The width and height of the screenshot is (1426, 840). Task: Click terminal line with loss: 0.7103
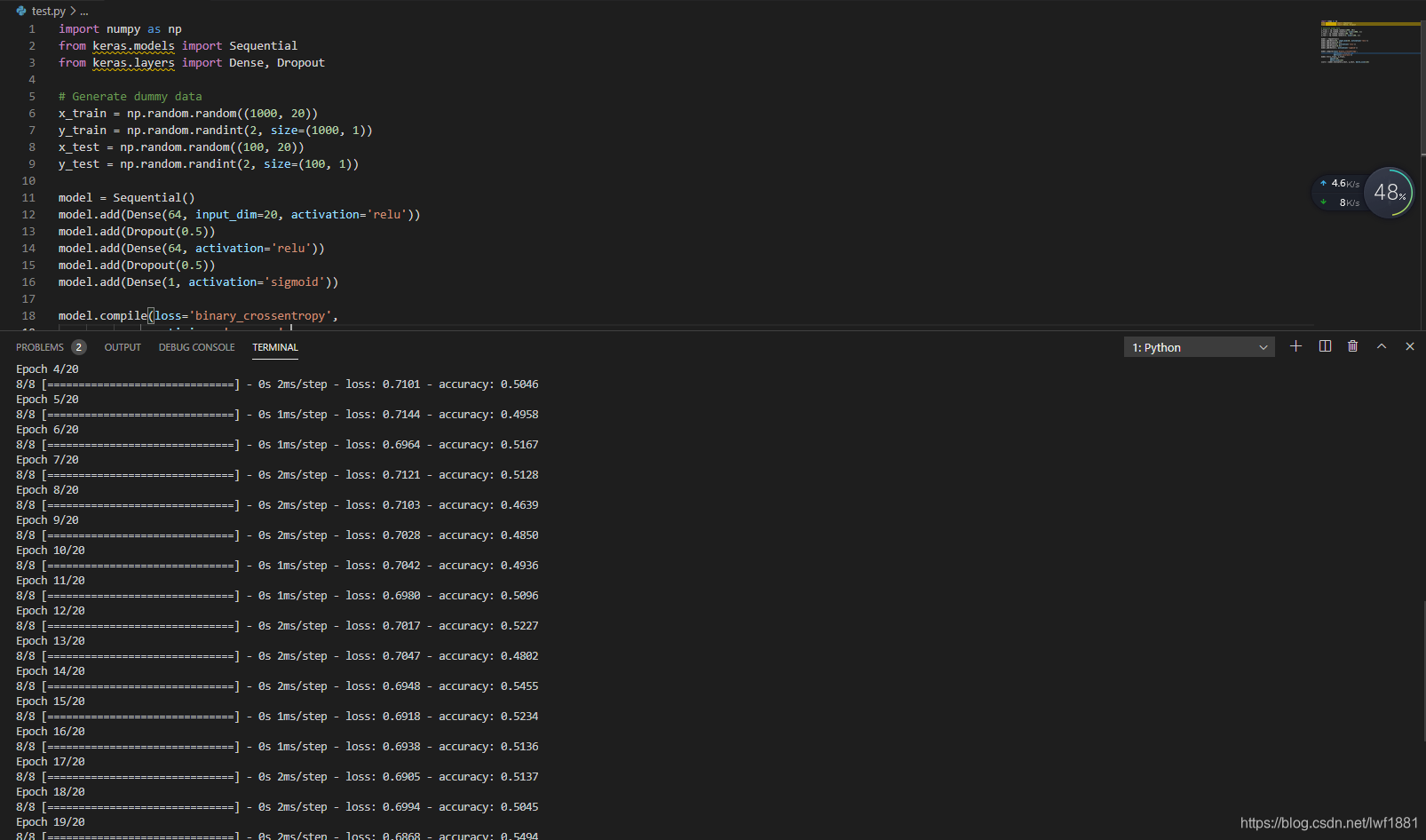click(x=277, y=504)
